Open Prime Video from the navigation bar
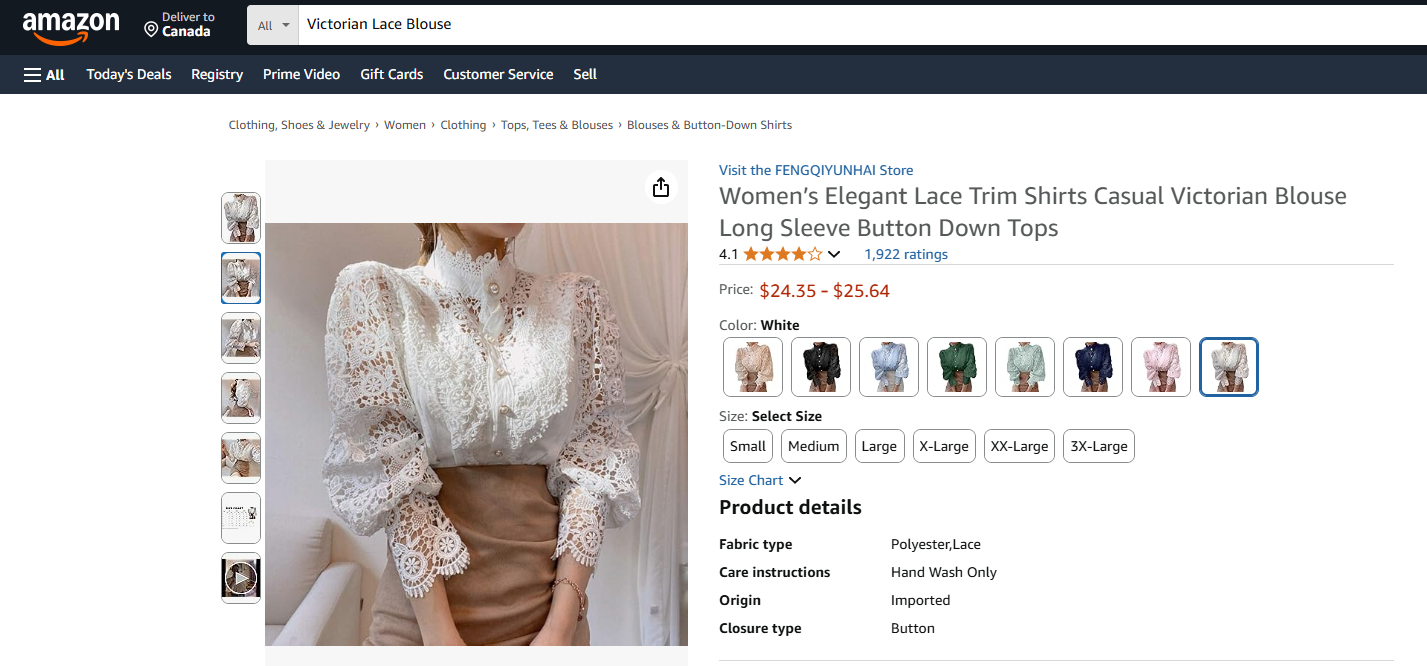The width and height of the screenshot is (1427, 666). [301, 74]
